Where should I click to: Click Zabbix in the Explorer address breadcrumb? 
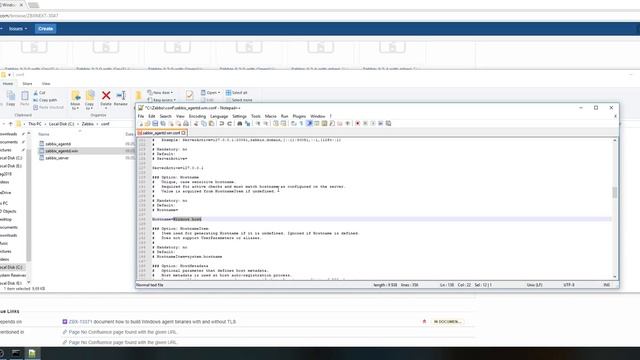click(x=88, y=124)
